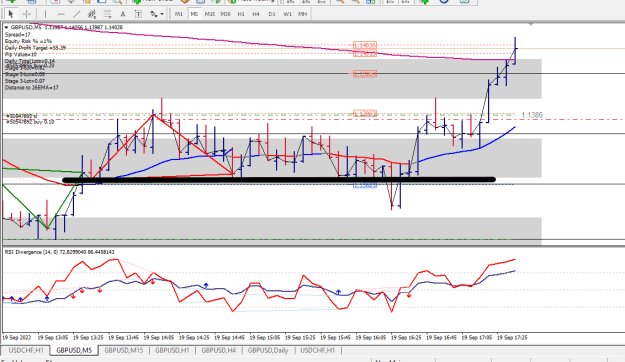Click the arrows objects tool icon

point(153,14)
